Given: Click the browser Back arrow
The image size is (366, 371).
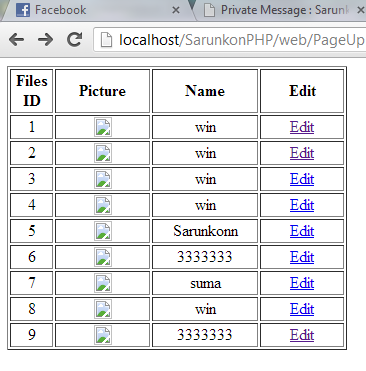Looking at the screenshot, I should (16, 40).
